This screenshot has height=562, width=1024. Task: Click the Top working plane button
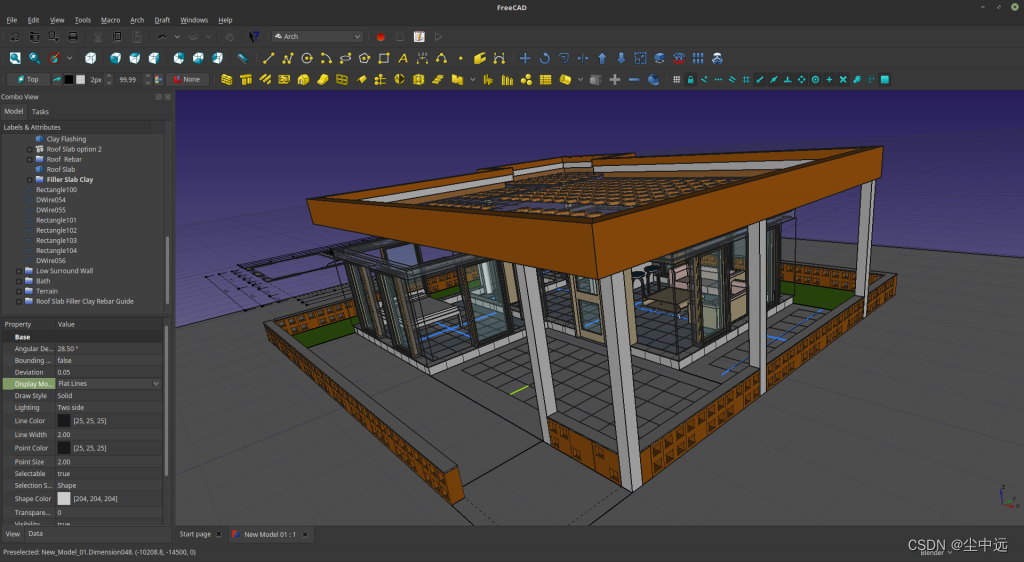27,80
